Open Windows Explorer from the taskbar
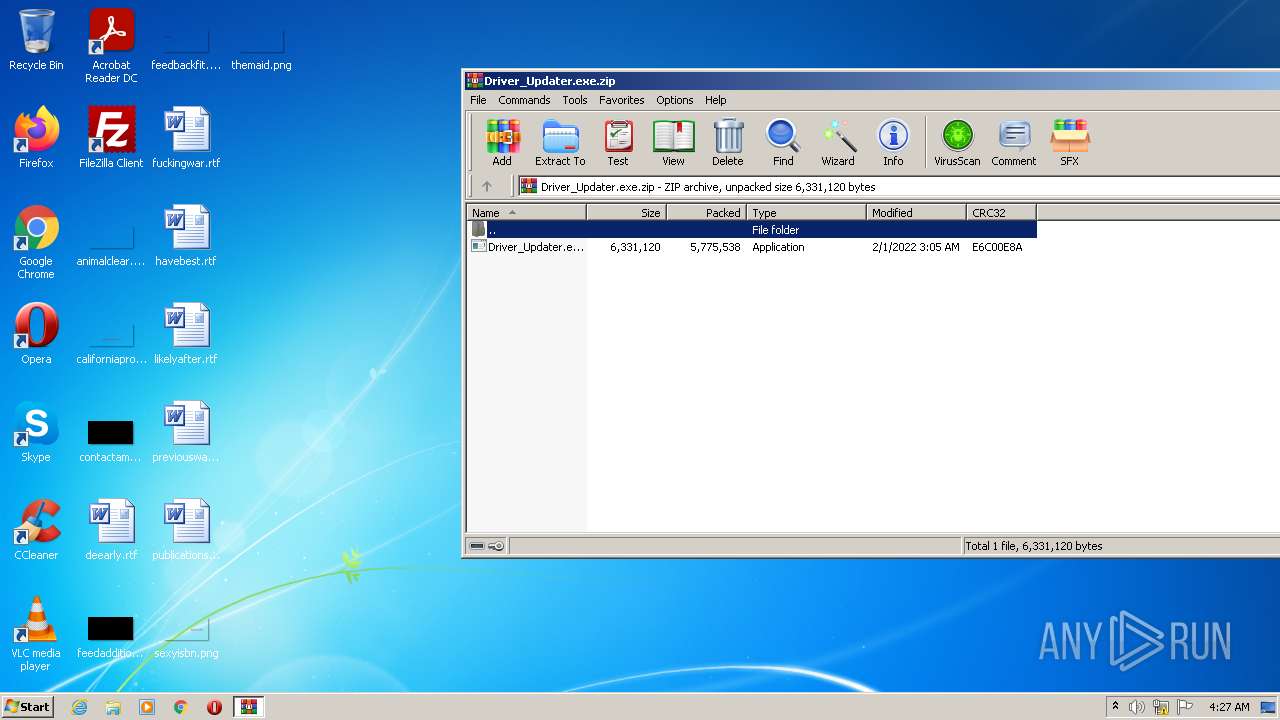The height and width of the screenshot is (720, 1280). tap(113, 707)
